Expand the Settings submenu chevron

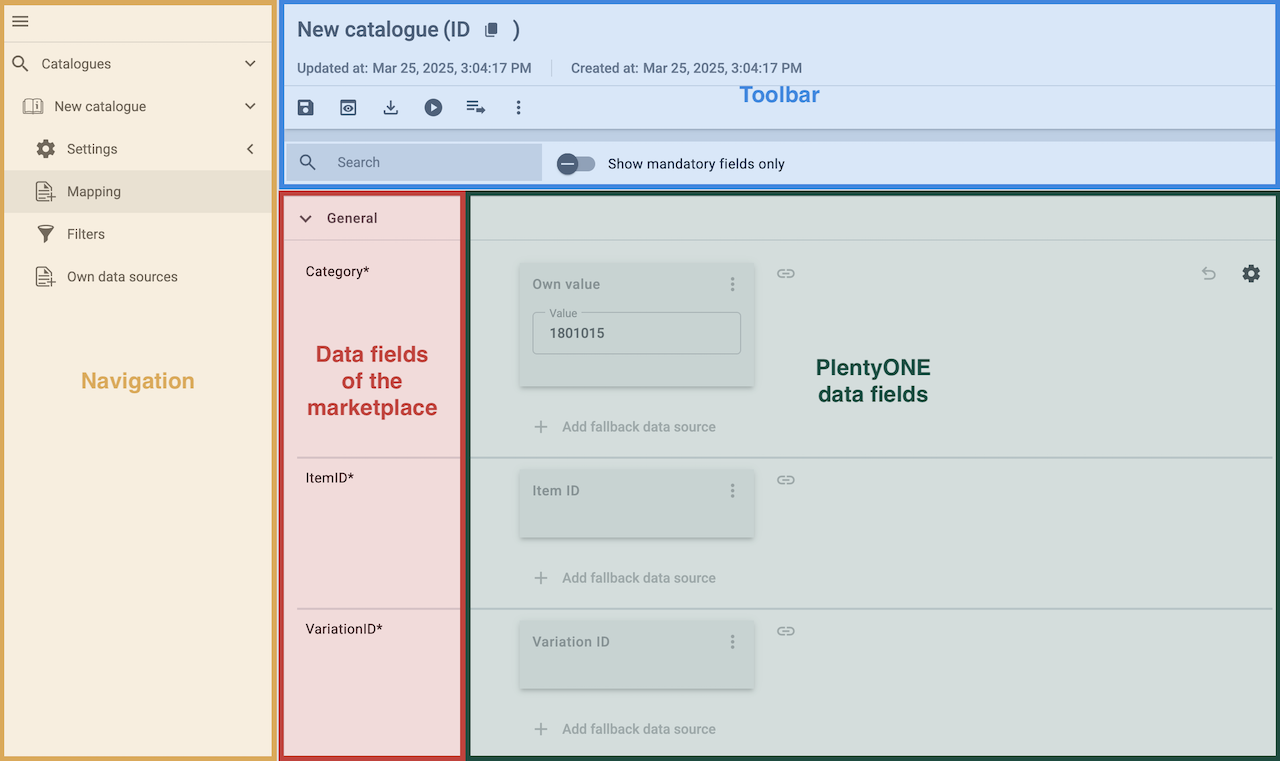coord(250,149)
